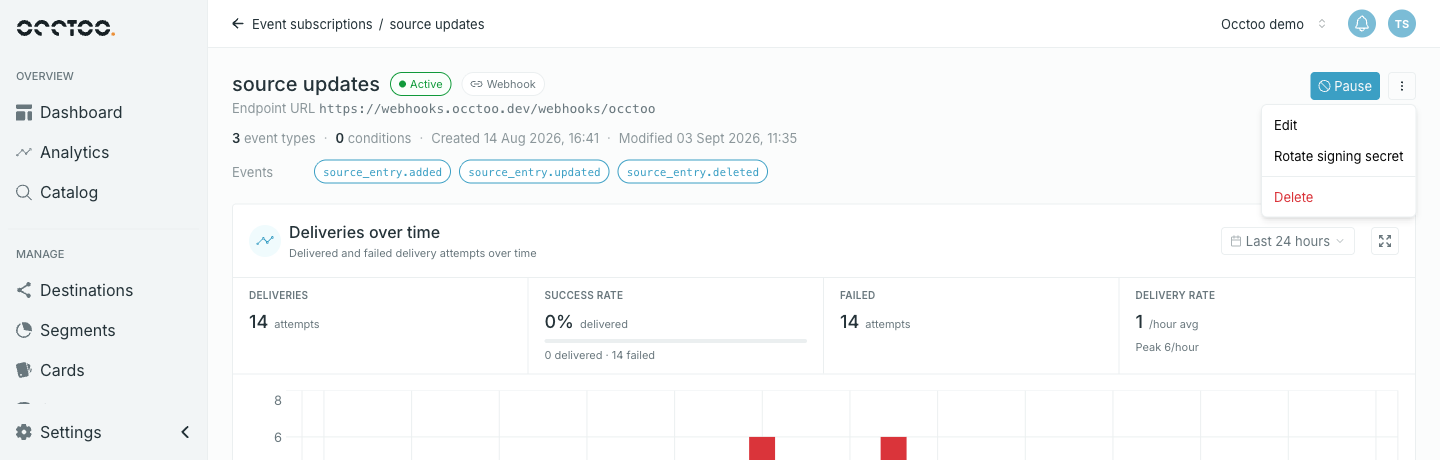This screenshot has height=460, width=1440.
Task: Click the Webhook type badge
Action: [x=503, y=84]
